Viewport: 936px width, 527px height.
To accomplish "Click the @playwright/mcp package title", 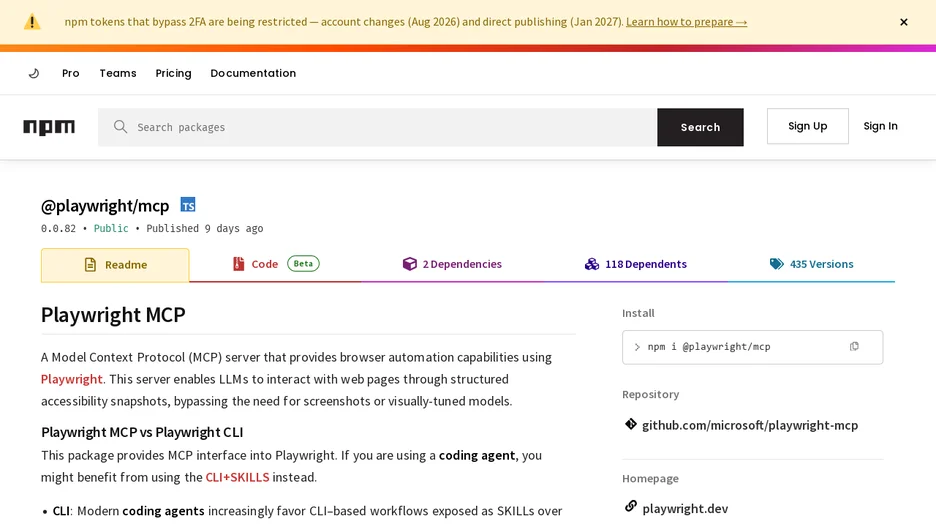I will pyautogui.click(x=105, y=206).
